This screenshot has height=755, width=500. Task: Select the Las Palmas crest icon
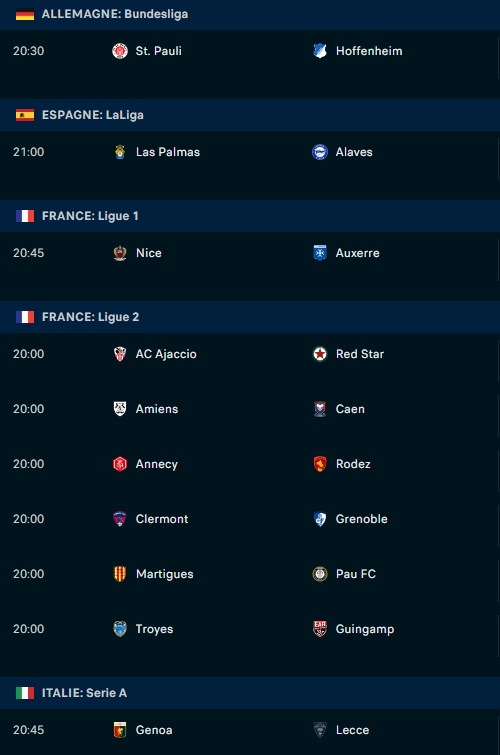(120, 152)
